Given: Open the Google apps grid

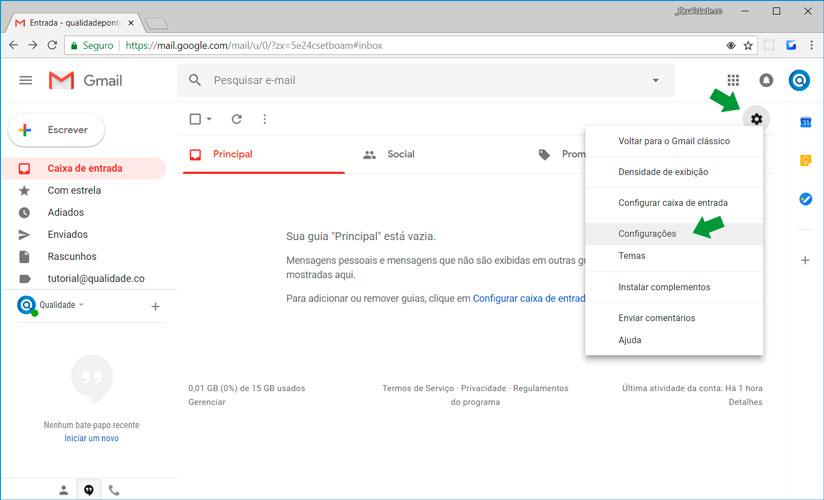Looking at the screenshot, I should 733,80.
